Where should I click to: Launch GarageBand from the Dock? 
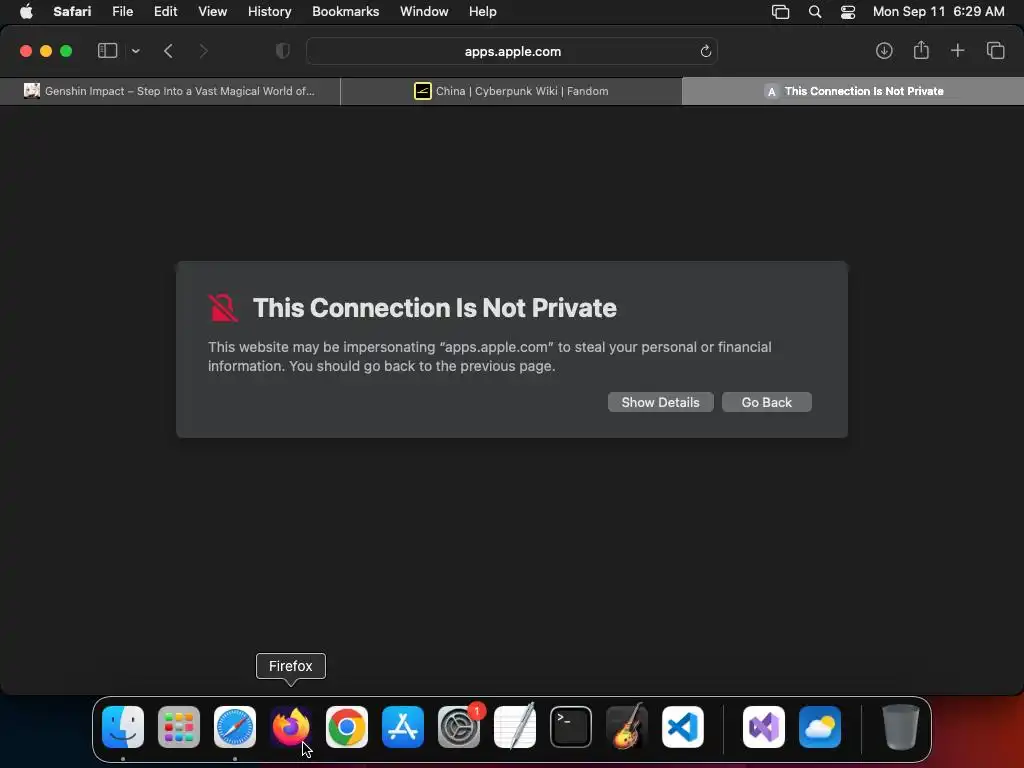tap(627, 727)
